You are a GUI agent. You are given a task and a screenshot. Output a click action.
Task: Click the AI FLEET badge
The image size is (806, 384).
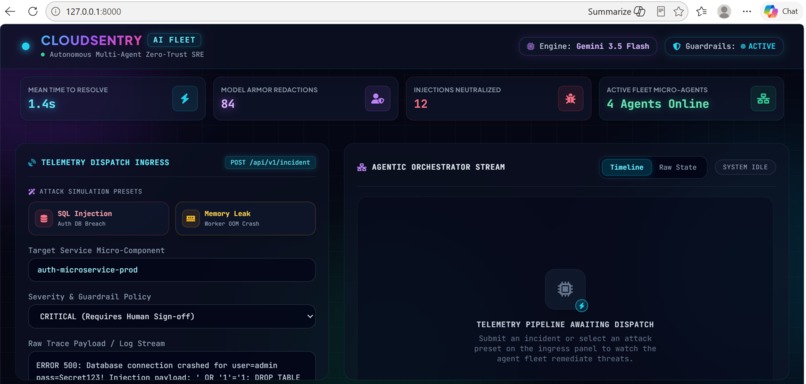tap(174, 40)
